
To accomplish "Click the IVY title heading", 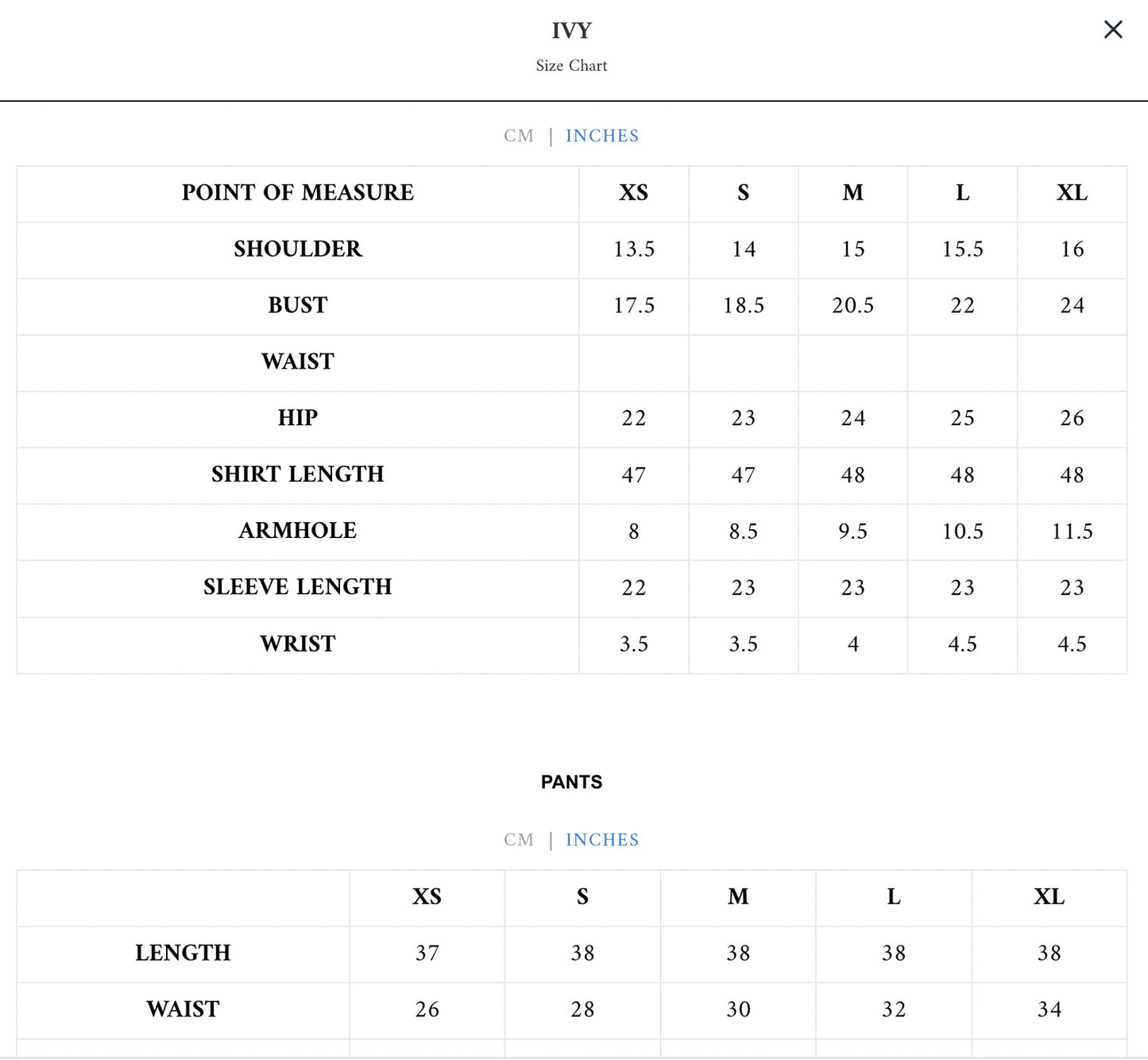I will [572, 31].
